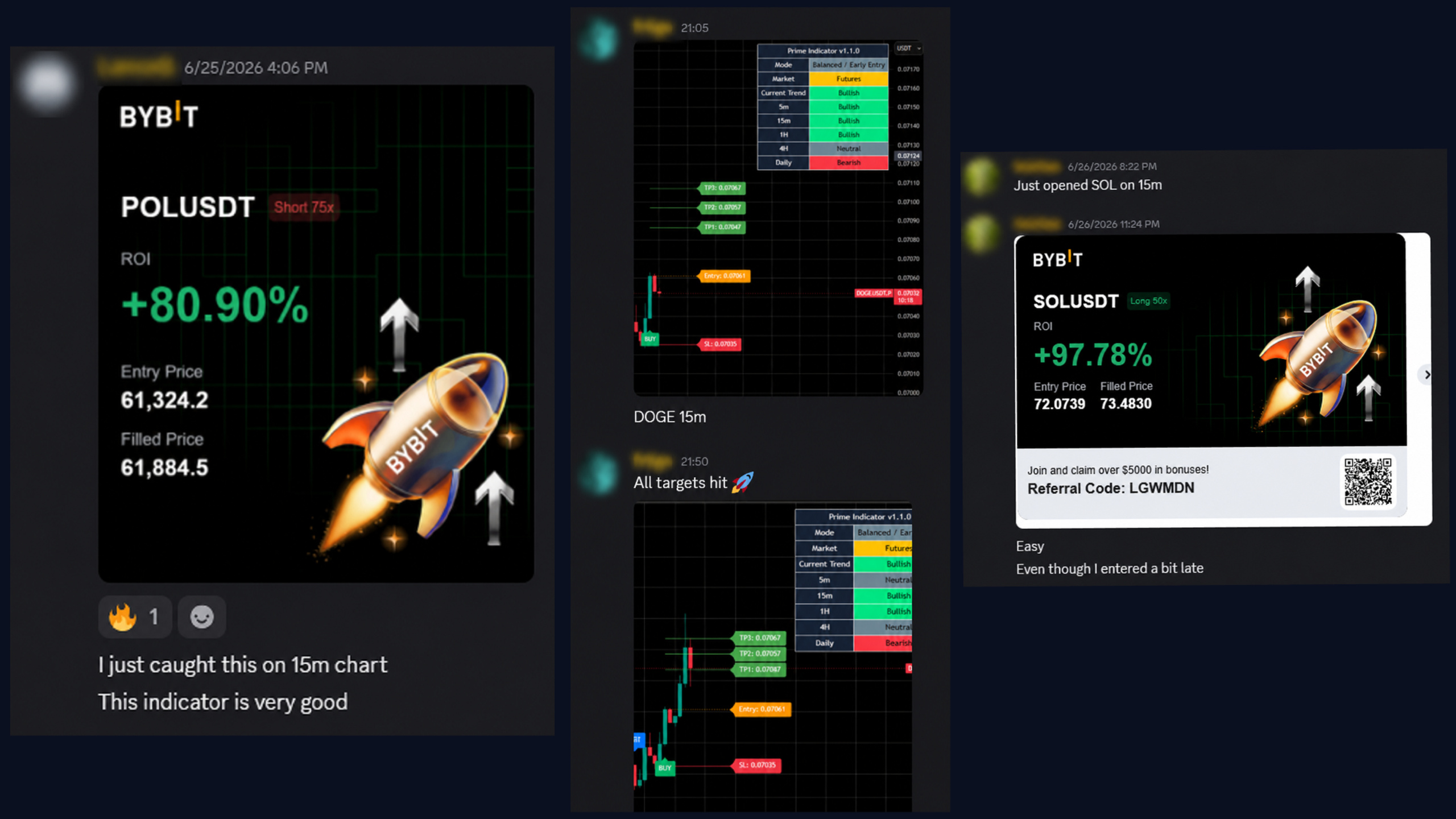Click the 6/26/2026 11:24 PM timestamp

tap(1114, 224)
